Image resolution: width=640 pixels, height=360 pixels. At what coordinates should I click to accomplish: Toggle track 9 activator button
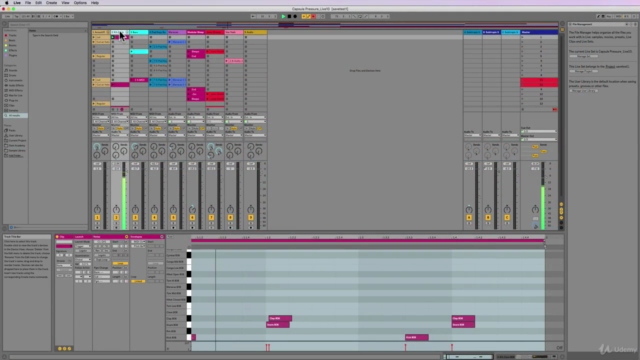[251, 218]
